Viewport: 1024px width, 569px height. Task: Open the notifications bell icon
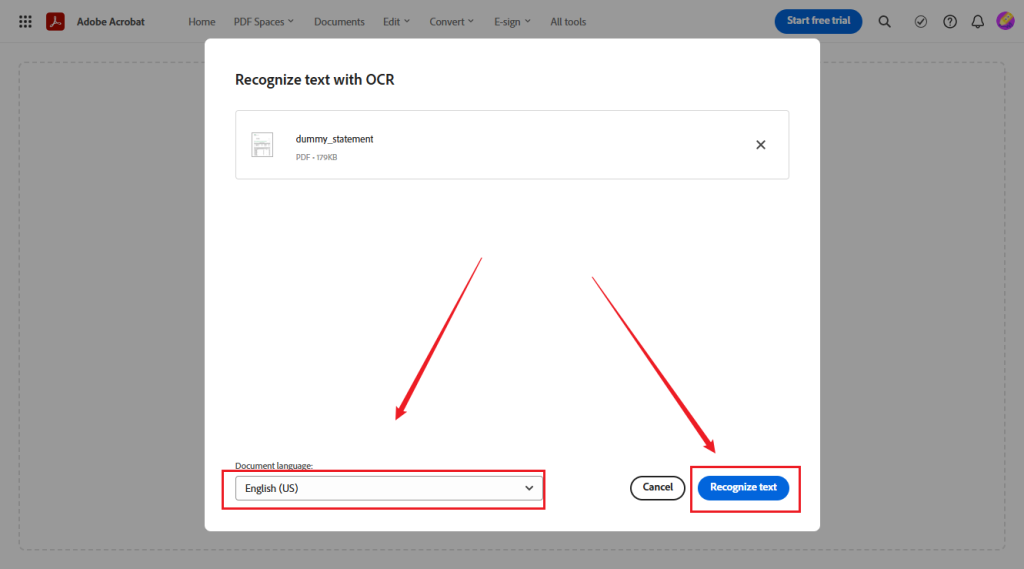click(978, 22)
